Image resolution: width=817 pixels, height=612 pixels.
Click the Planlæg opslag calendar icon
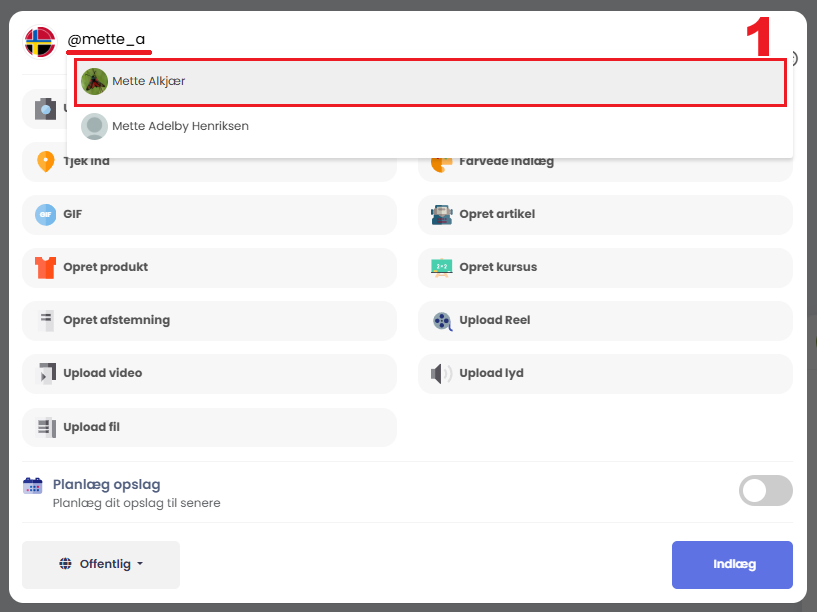tap(33, 486)
